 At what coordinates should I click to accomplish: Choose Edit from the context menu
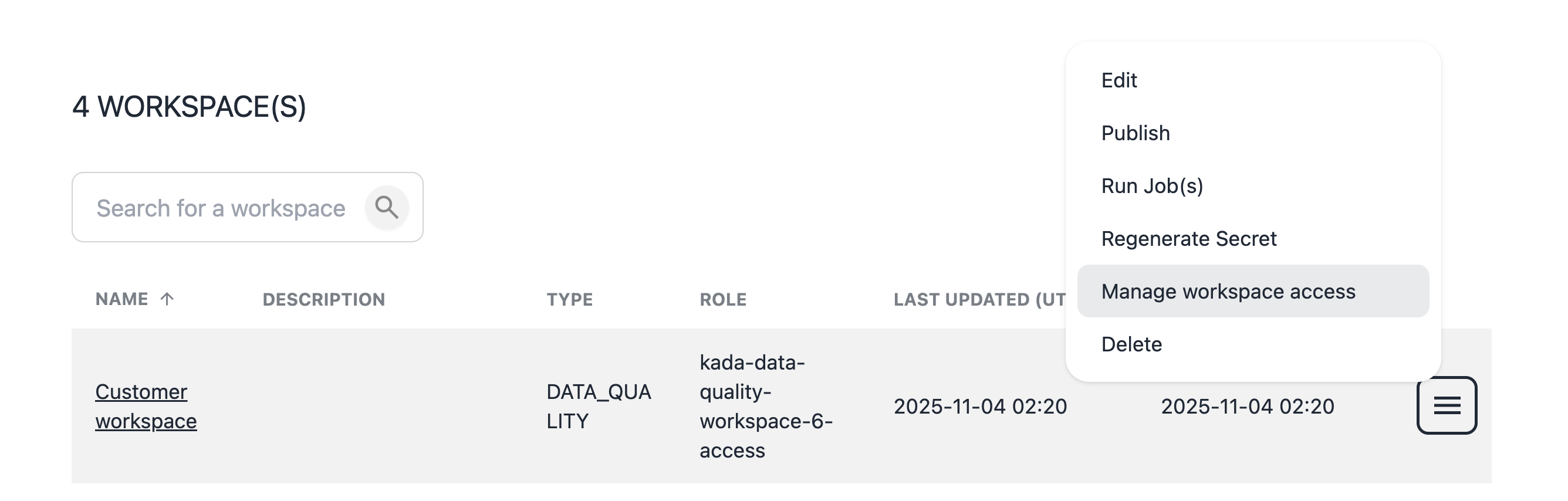1118,80
